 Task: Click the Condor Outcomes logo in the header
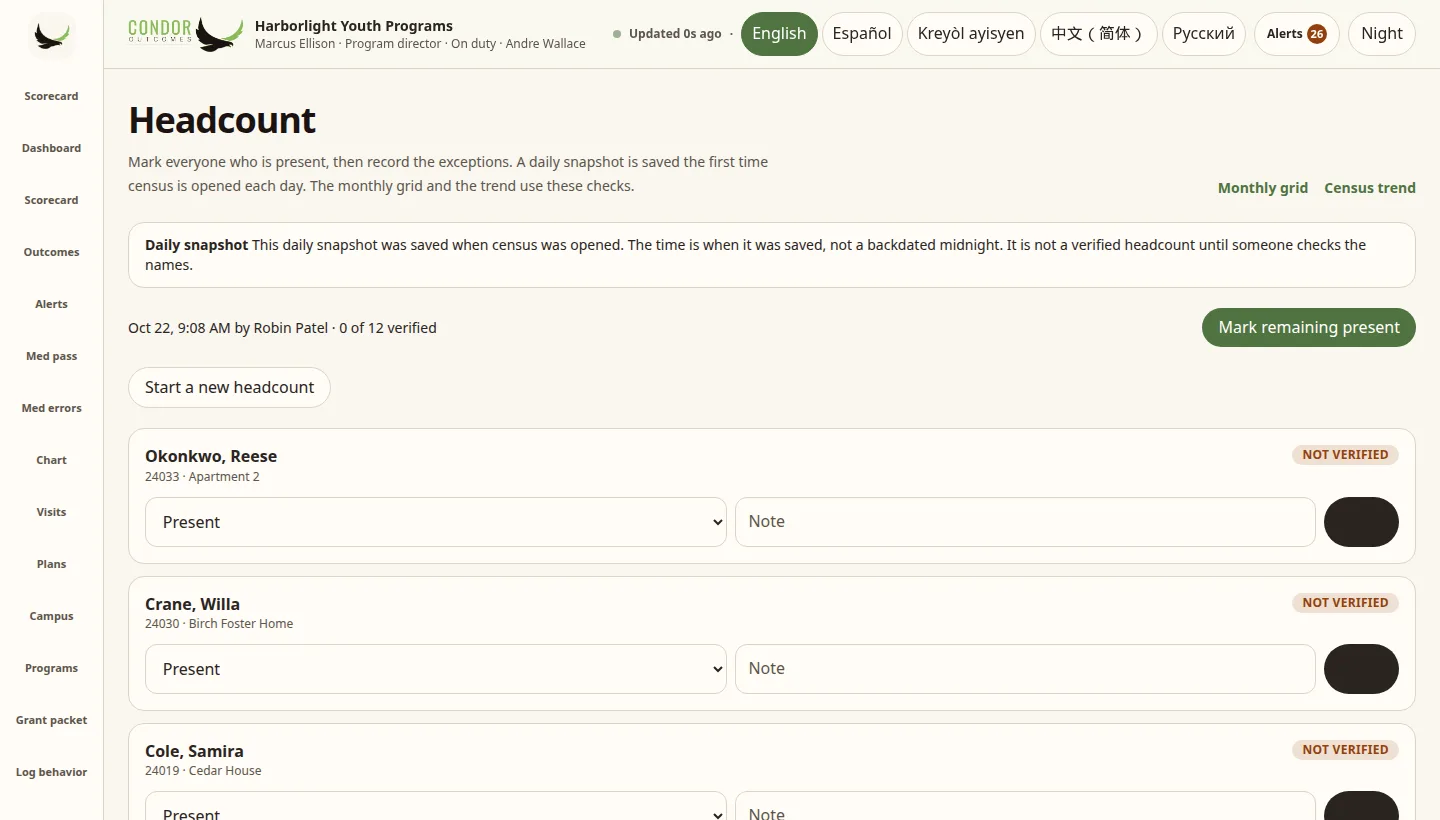point(186,34)
